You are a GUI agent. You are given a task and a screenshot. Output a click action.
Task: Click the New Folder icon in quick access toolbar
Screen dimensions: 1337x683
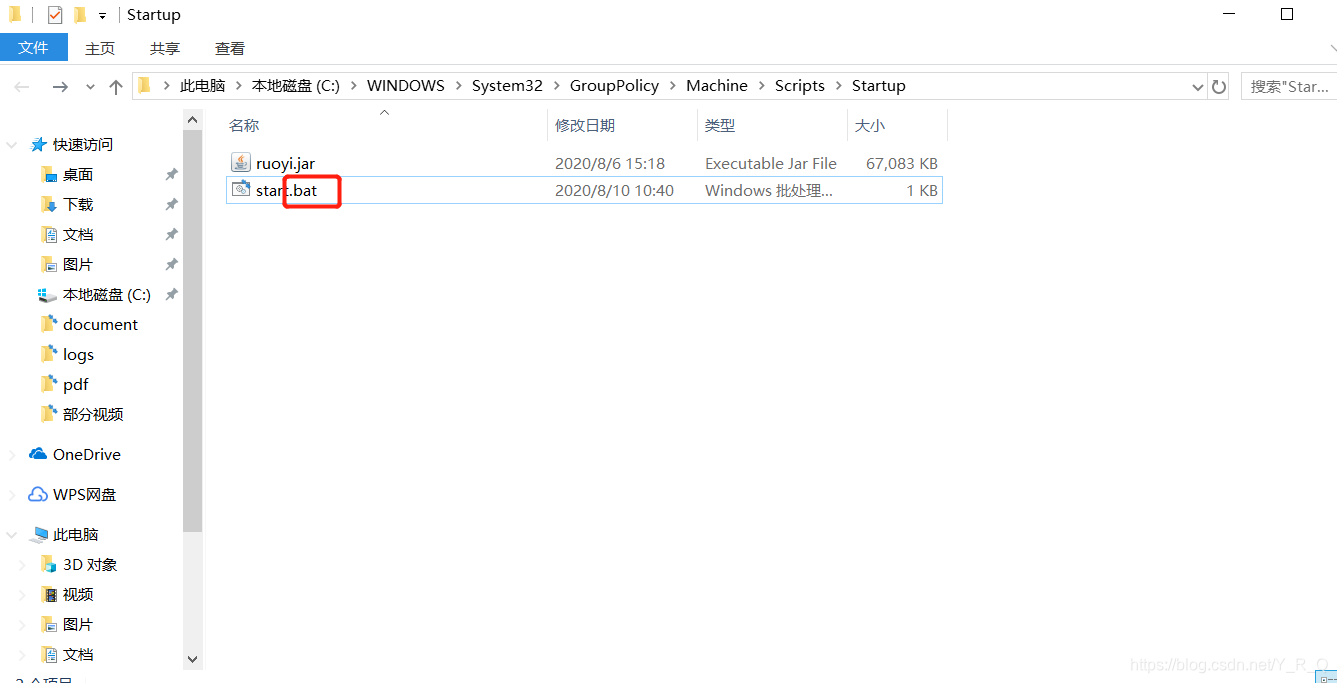pyautogui.click(x=80, y=15)
